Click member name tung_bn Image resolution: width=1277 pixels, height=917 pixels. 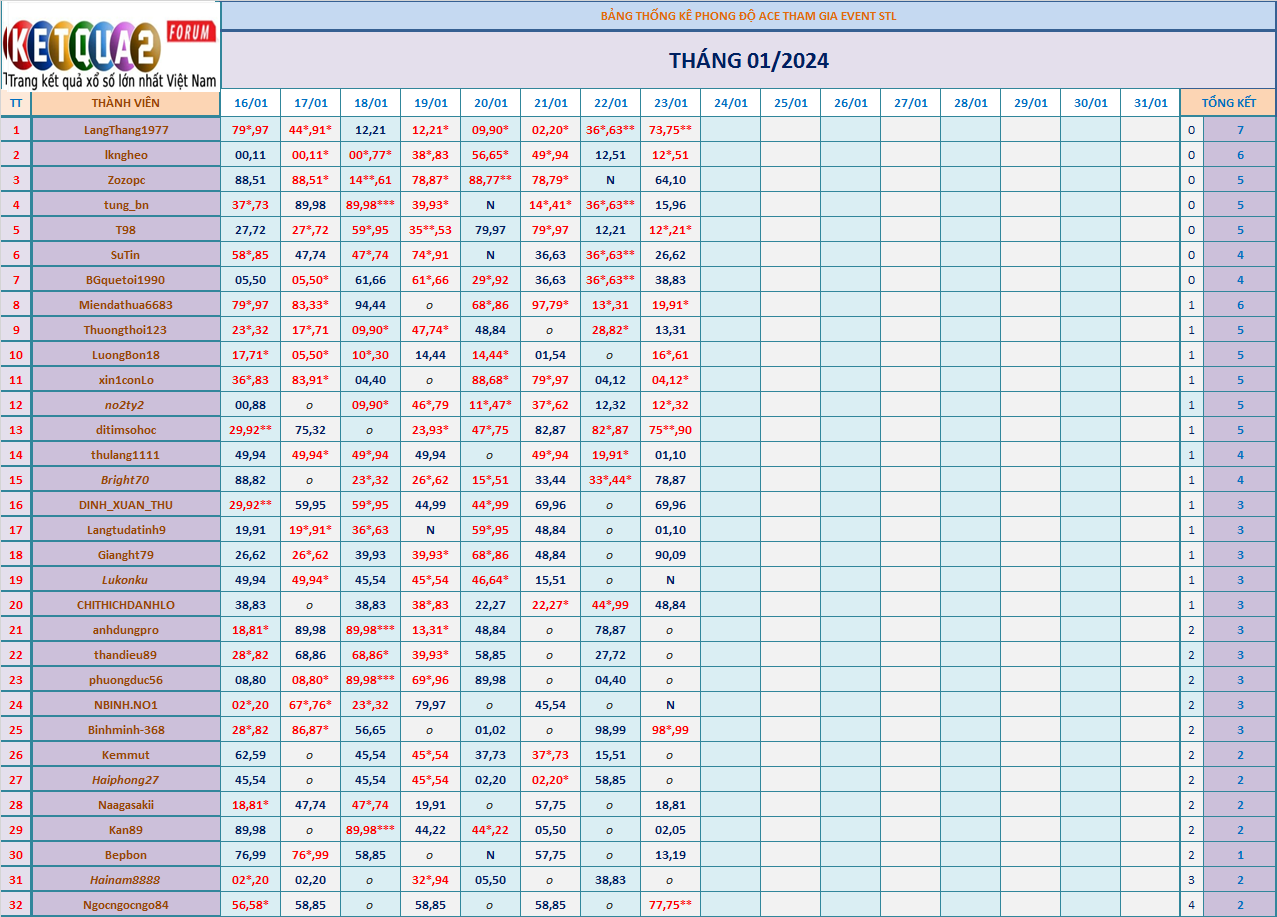click(x=126, y=205)
